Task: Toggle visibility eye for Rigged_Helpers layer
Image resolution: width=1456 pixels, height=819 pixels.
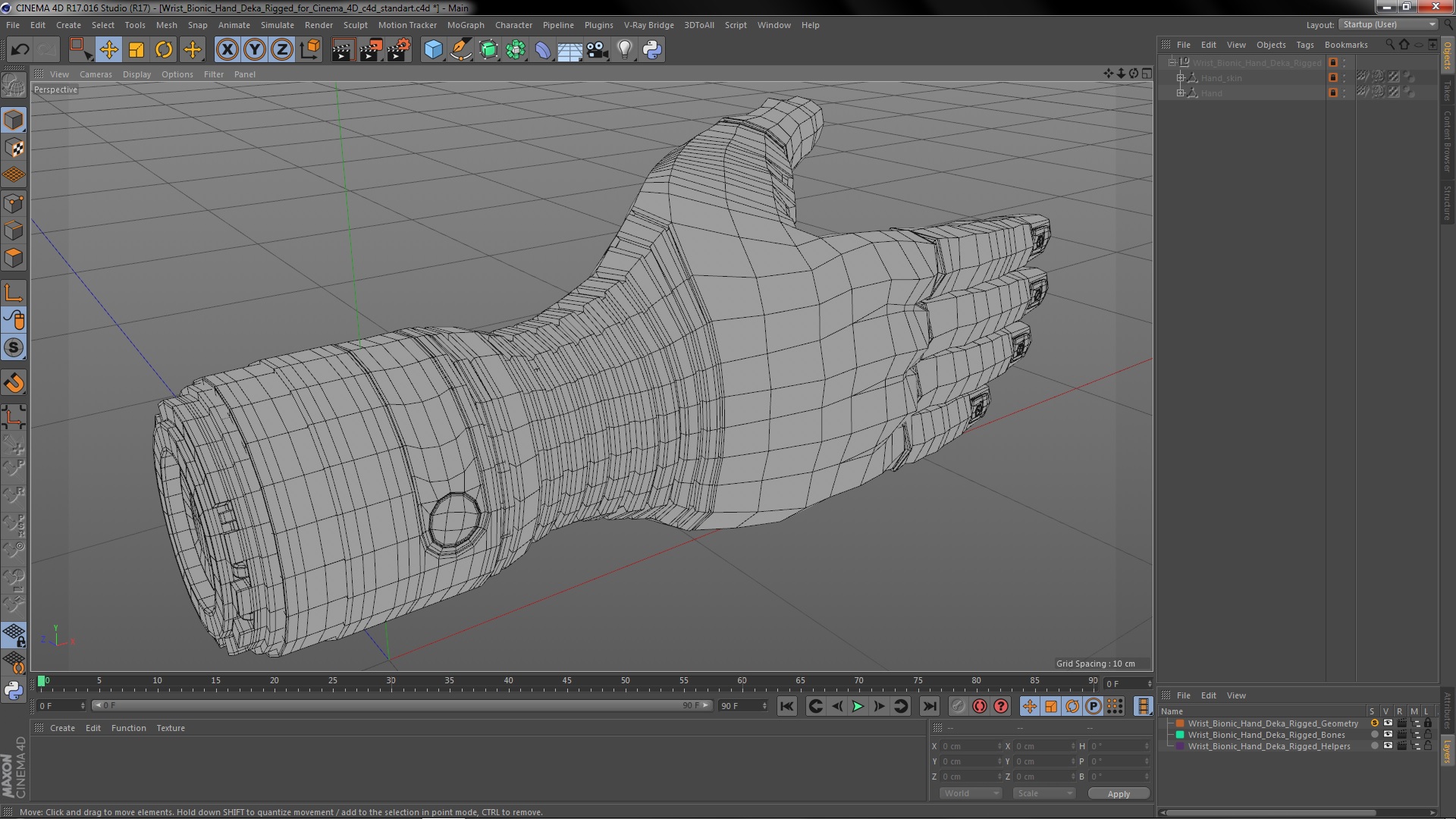Action: tap(1388, 746)
